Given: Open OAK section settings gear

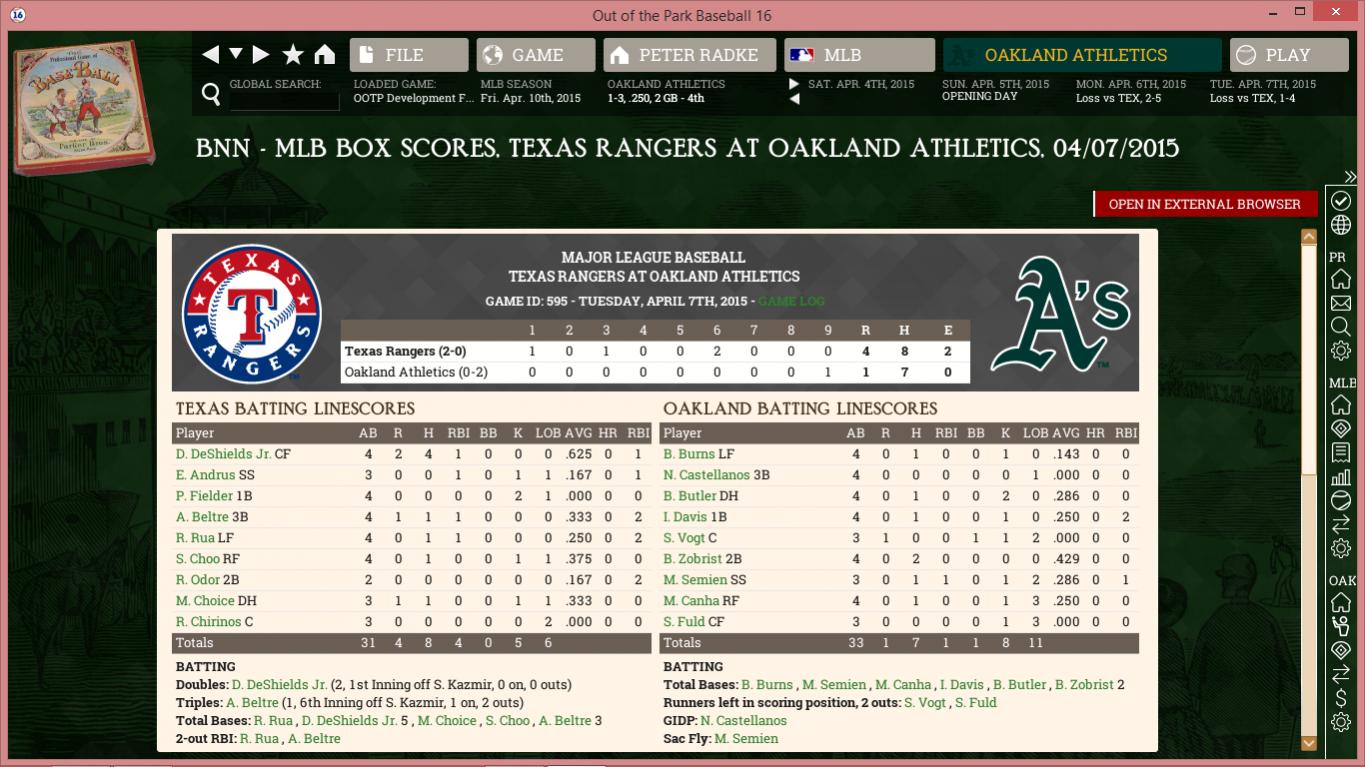Looking at the screenshot, I should (1341, 722).
